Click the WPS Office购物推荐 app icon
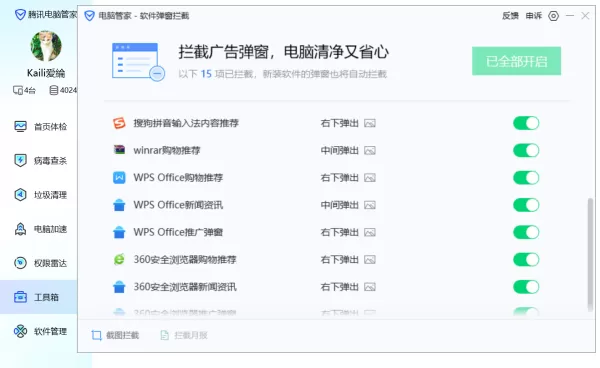The image size is (600, 368). pos(119,177)
